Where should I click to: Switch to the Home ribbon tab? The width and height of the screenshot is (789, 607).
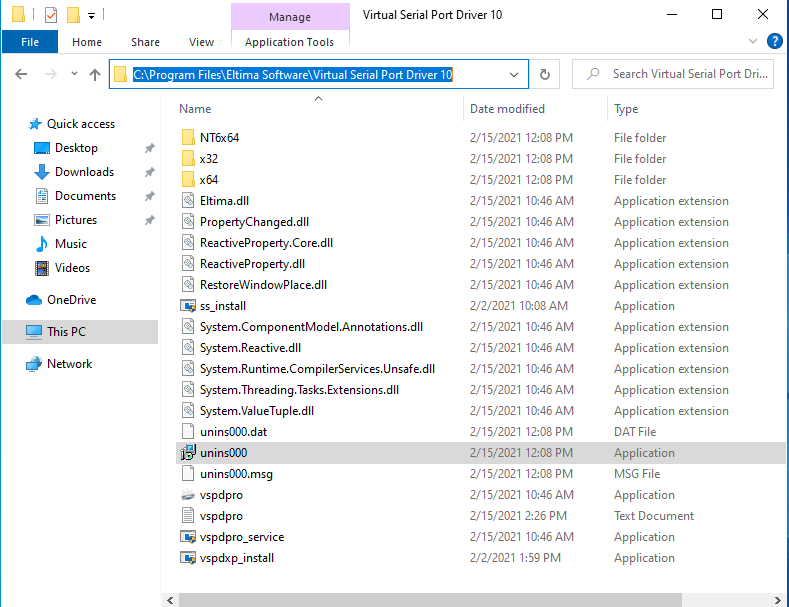(87, 42)
